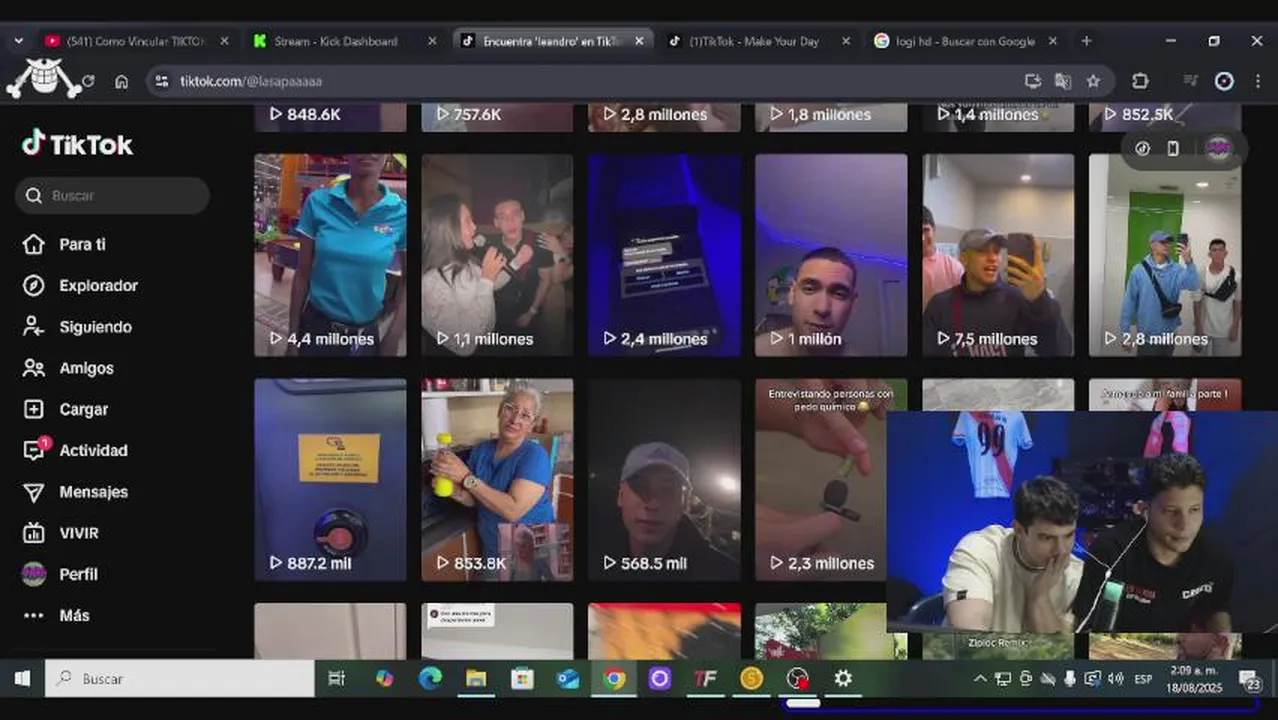Open File Explorer from taskbar
Screen dimensions: 1278x720
[x=476, y=679]
